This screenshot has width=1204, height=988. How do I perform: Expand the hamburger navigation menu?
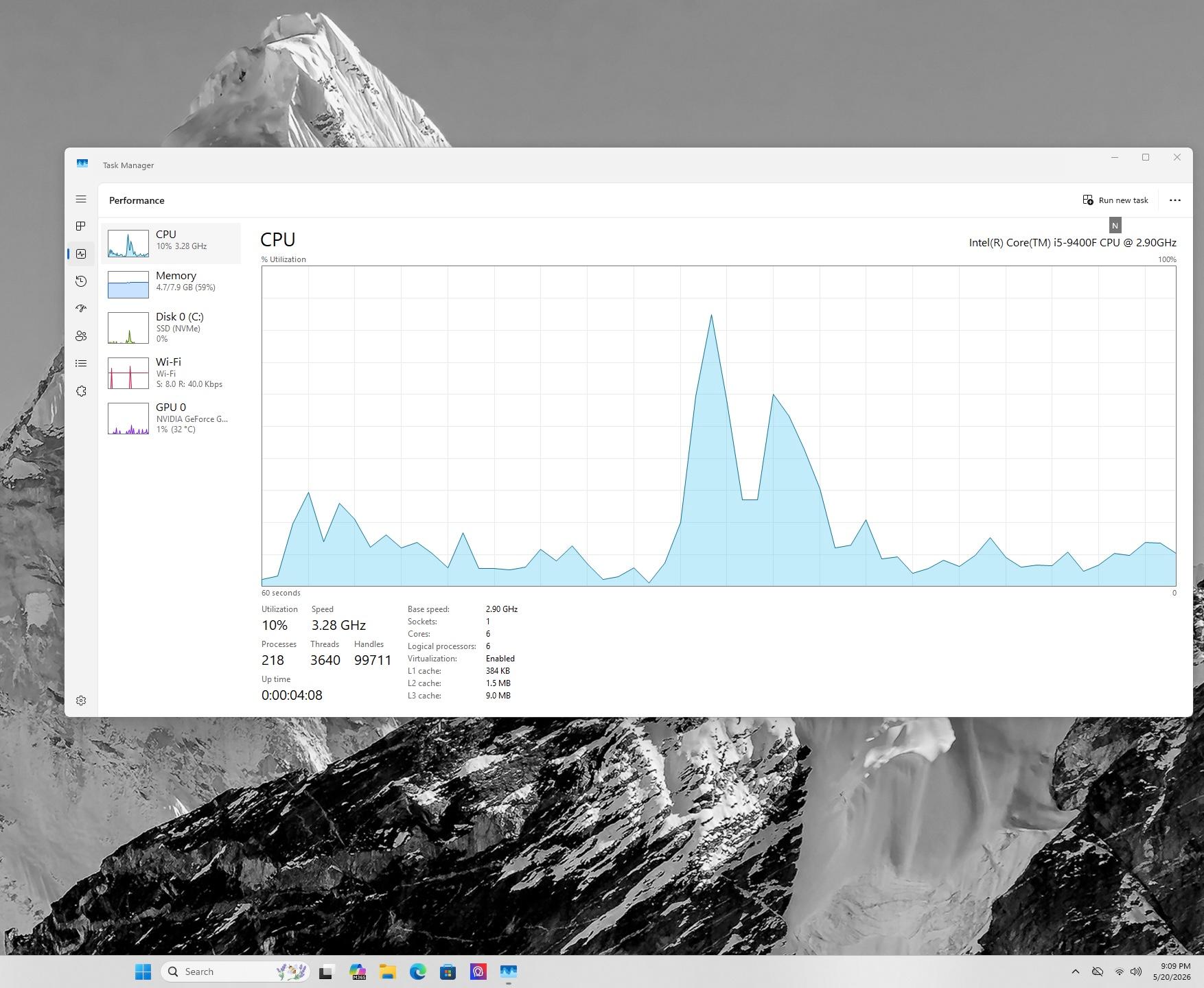81,199
